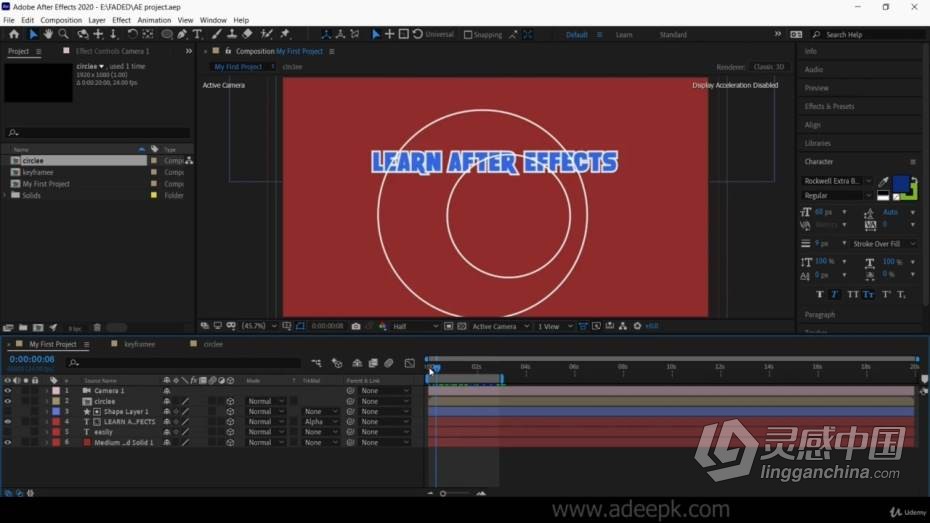
Task: Select the Clone Stamp tool
Action: [232, 34]
